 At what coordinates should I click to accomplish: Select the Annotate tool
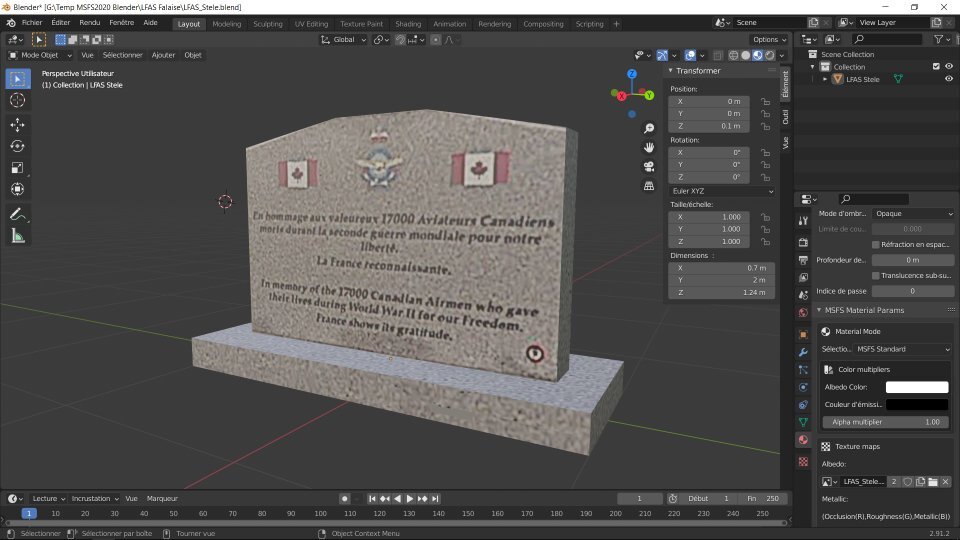17,214
